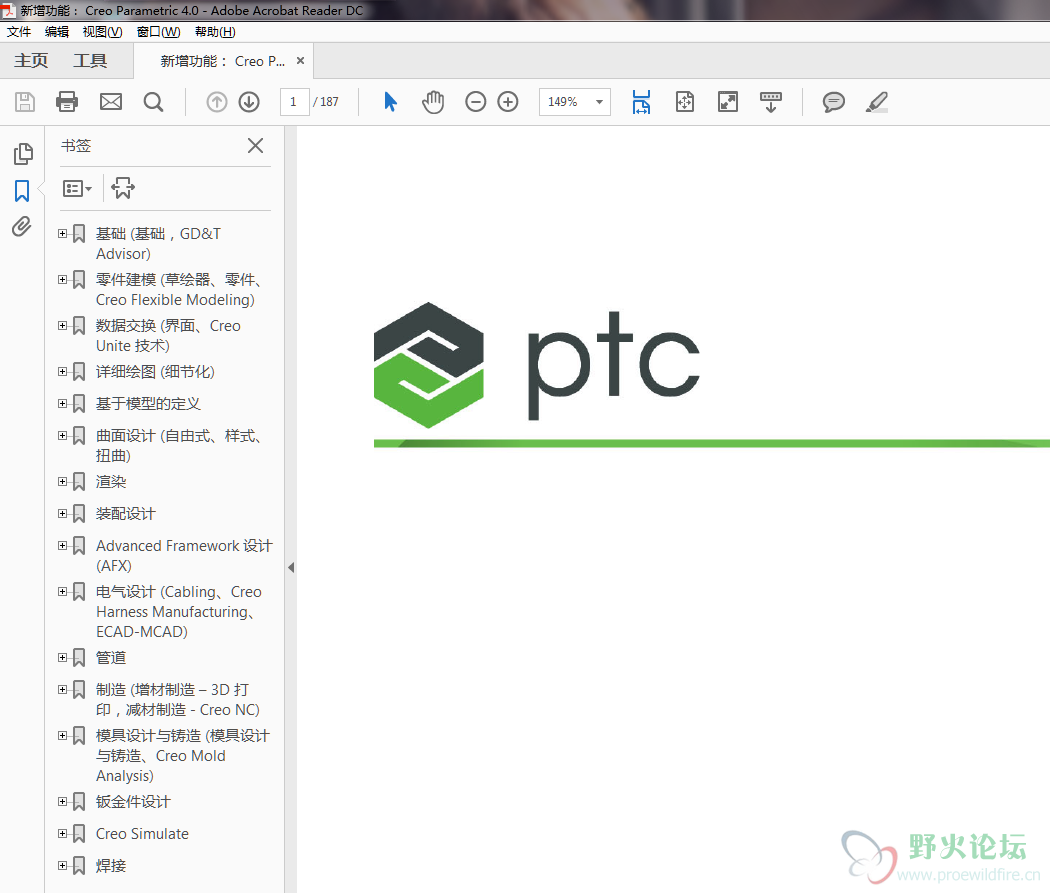Click the Save file icon

tap(25, 102)
